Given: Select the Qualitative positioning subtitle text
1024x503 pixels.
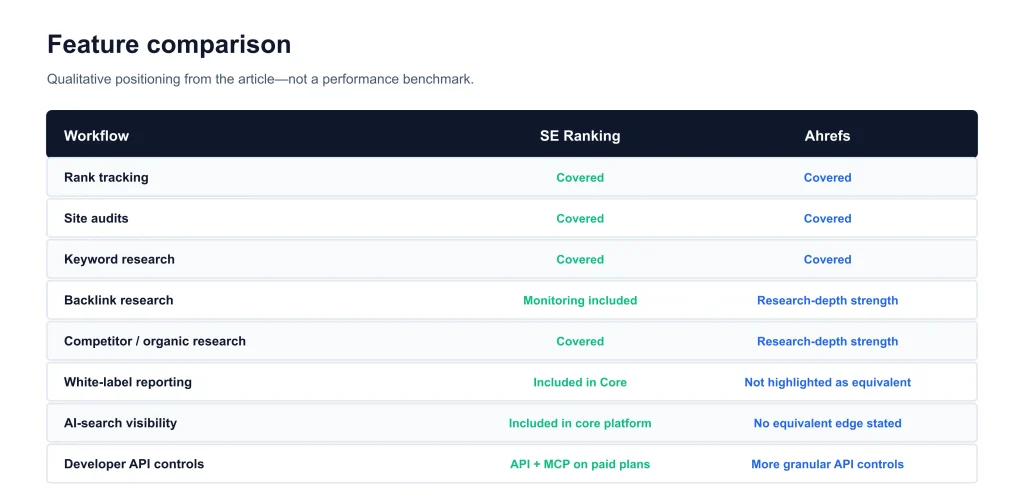Looking at the screenshot, I should [x=260, y=80].
